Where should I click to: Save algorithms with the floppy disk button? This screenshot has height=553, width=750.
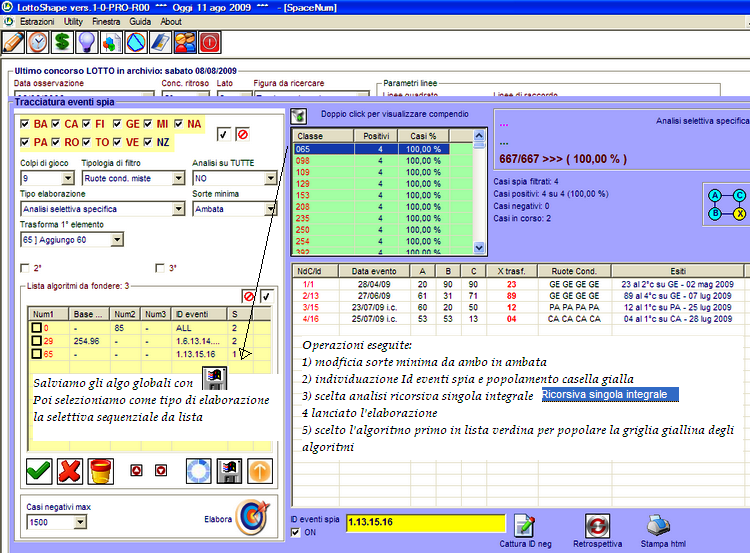tap(229, 471)
